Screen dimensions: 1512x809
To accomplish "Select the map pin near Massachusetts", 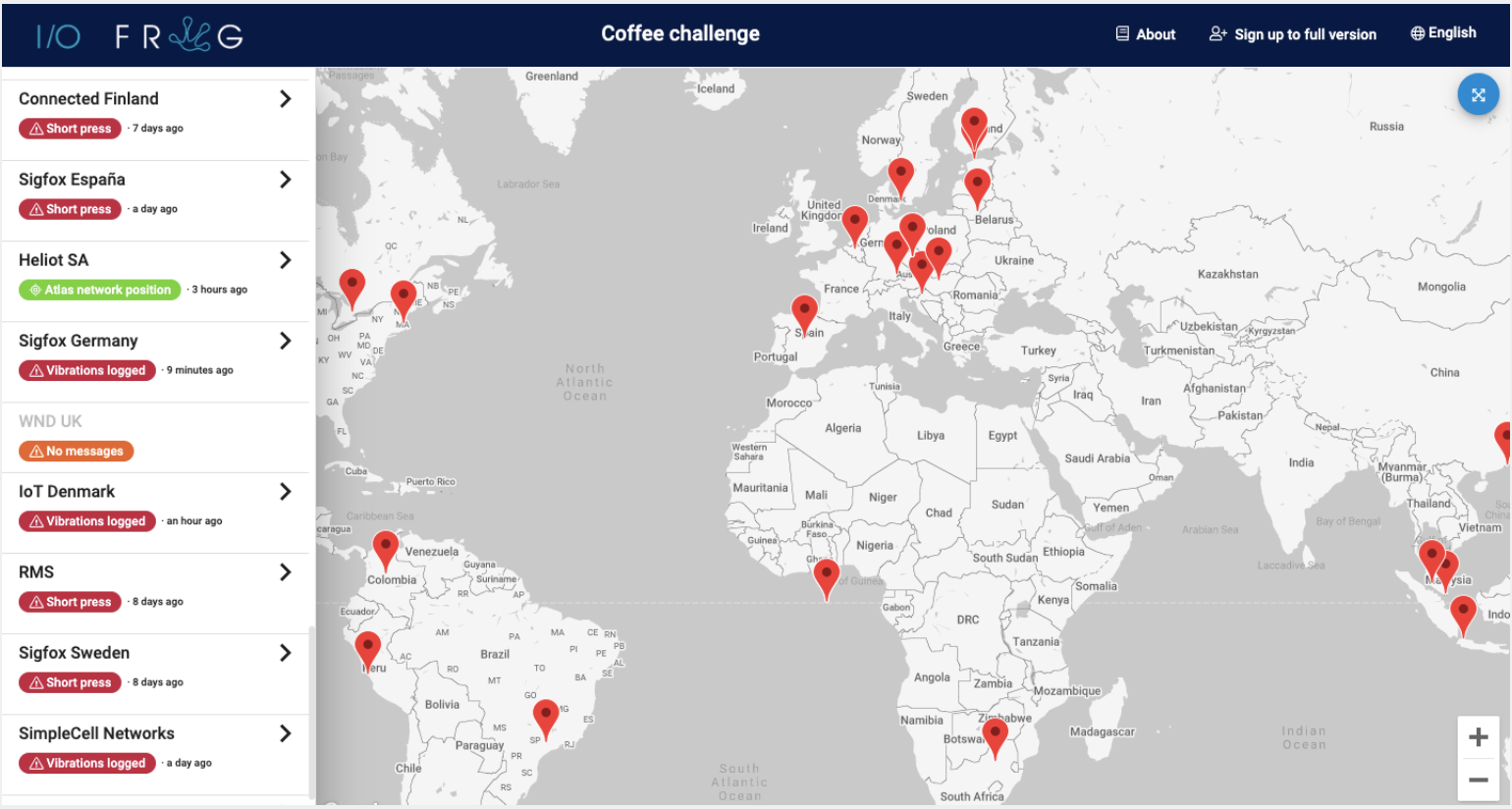I will [x=403, y=299].
